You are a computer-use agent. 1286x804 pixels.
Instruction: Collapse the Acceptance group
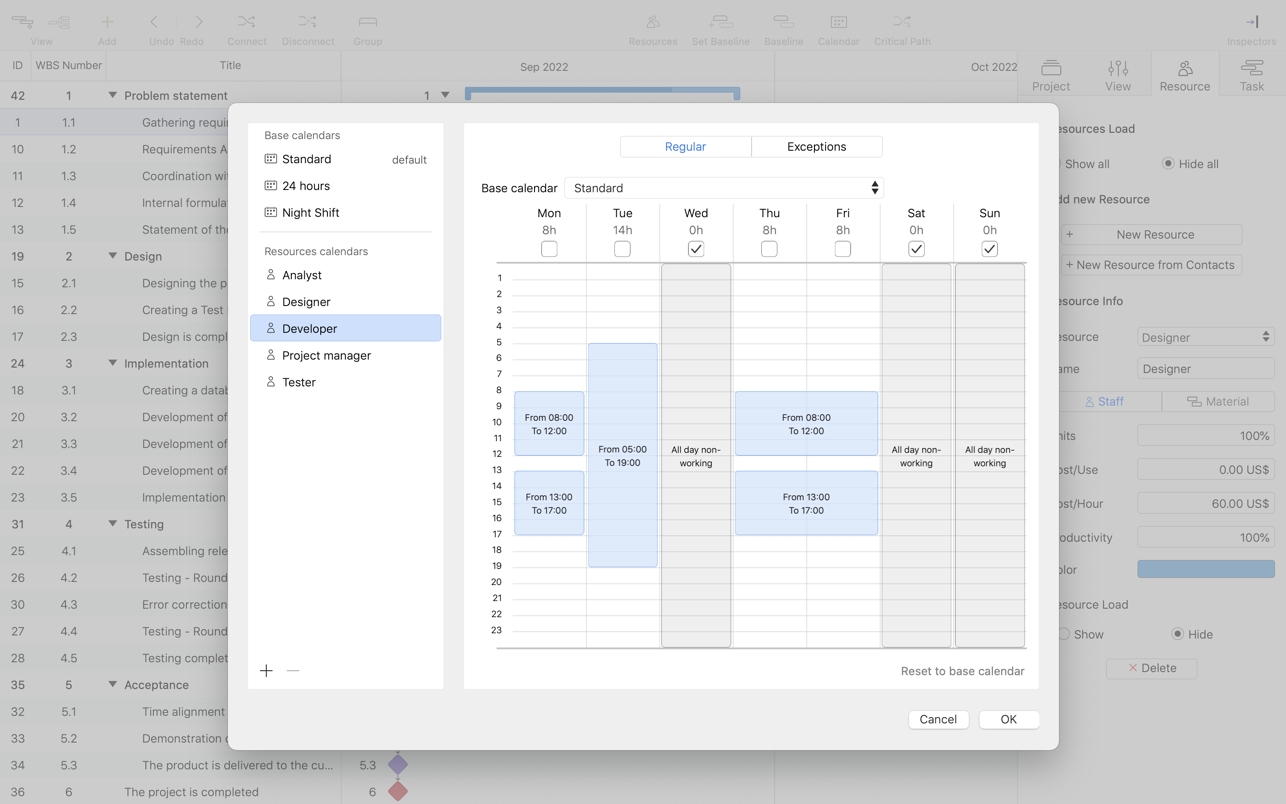pos(113,684)
